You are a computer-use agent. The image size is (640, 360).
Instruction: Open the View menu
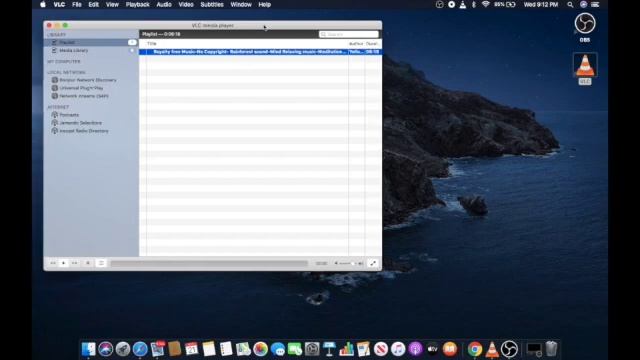point(112,4)
